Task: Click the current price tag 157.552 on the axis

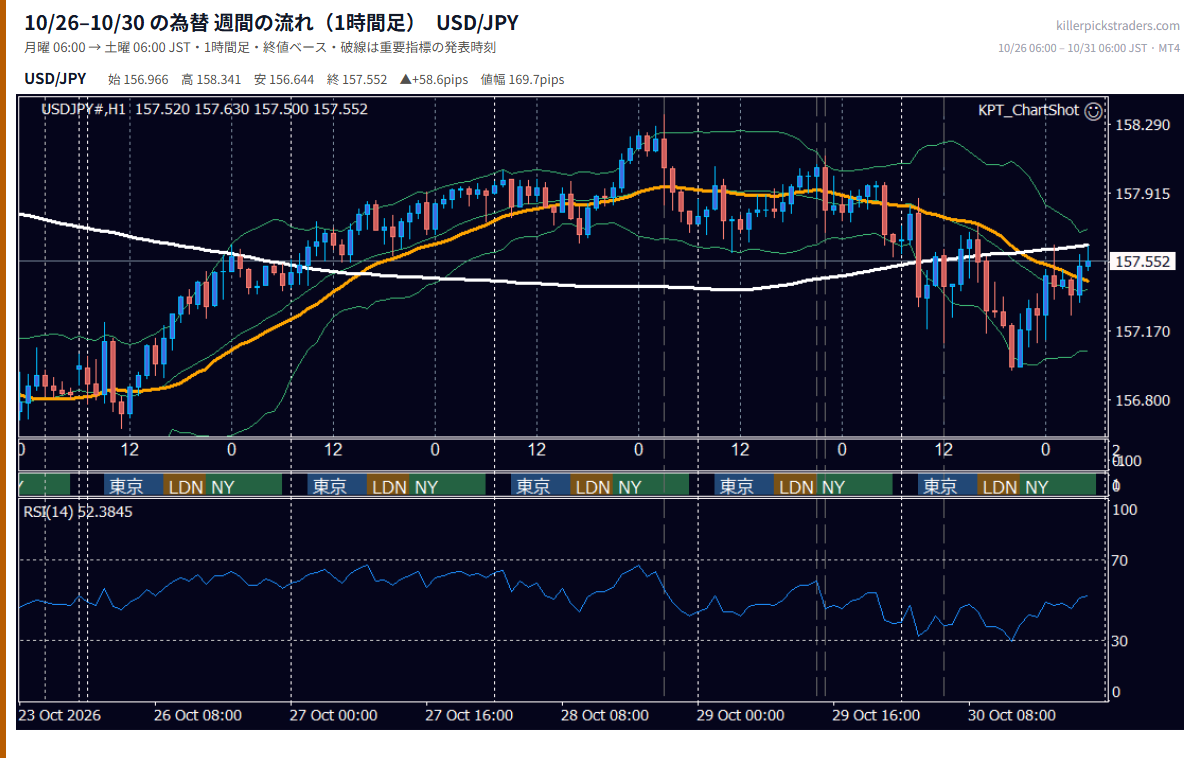Action: [x=1142, y=261]
